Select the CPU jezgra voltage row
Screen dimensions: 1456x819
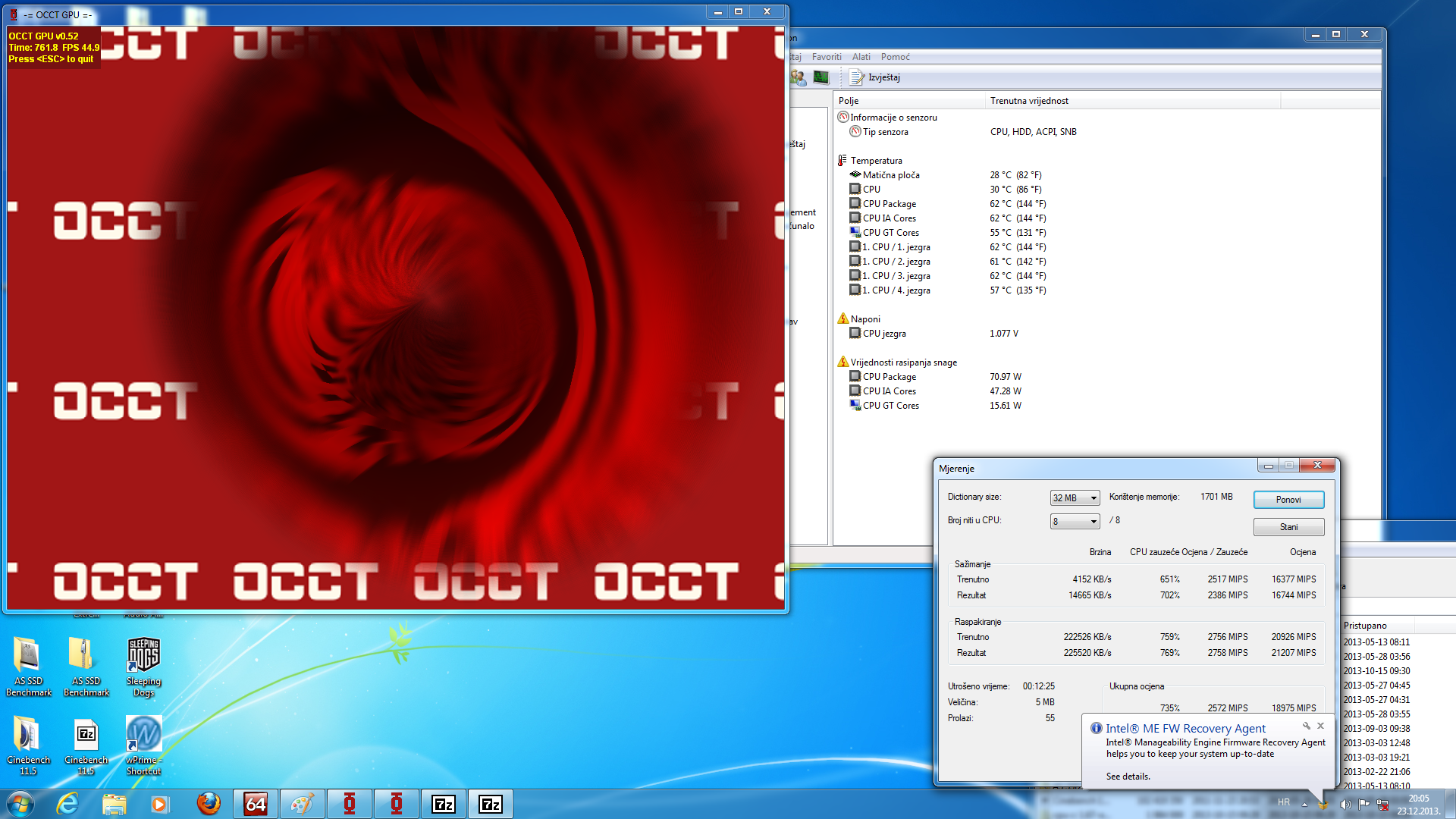pos(1107,334)
